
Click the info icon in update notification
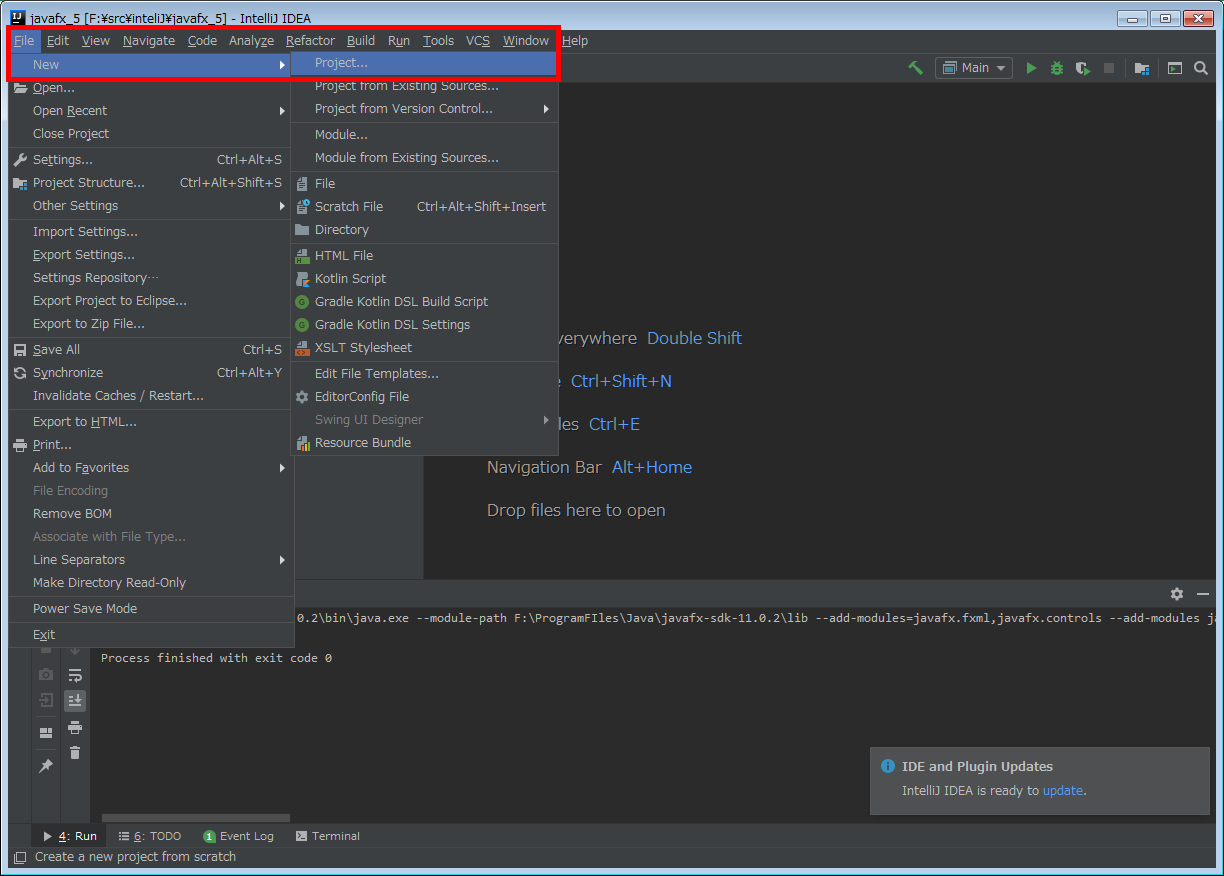tap(887, 766)
